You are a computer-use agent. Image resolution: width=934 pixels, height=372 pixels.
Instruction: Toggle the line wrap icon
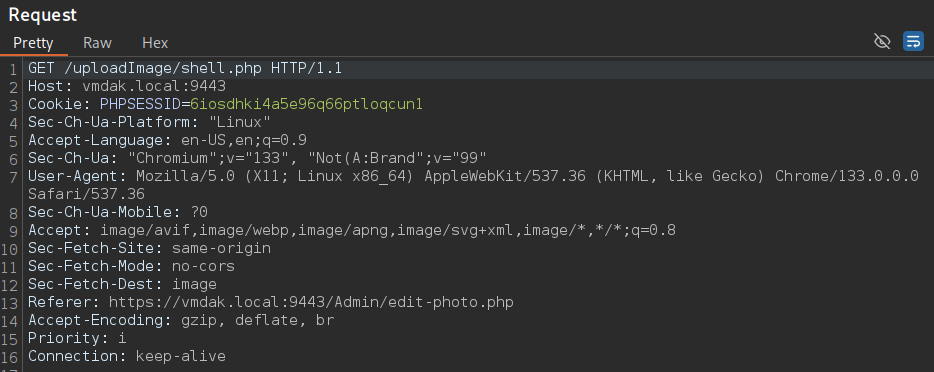[913, 41]
